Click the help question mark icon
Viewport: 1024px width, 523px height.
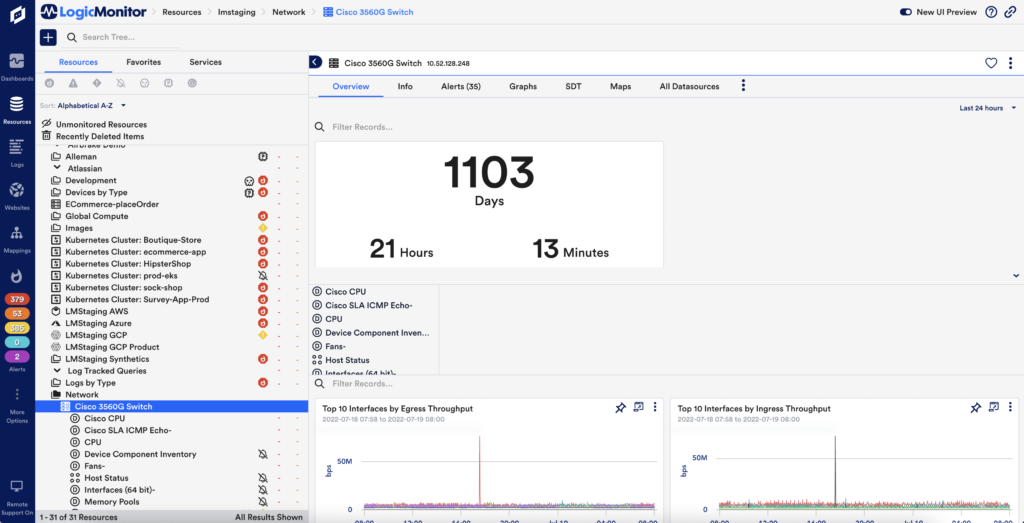click(991, 12)
